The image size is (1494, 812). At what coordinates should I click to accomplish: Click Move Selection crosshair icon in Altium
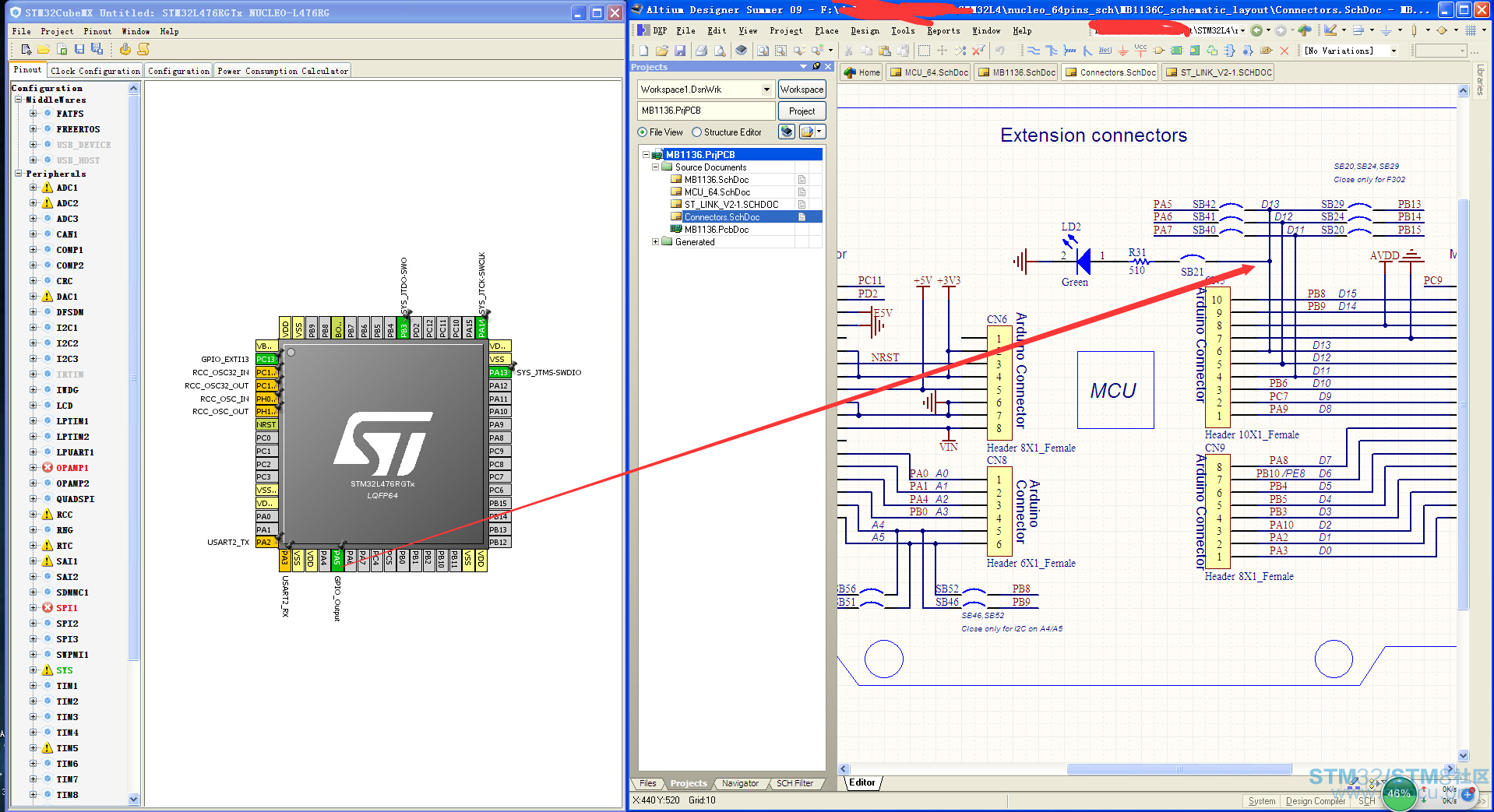tap(942, 51)
